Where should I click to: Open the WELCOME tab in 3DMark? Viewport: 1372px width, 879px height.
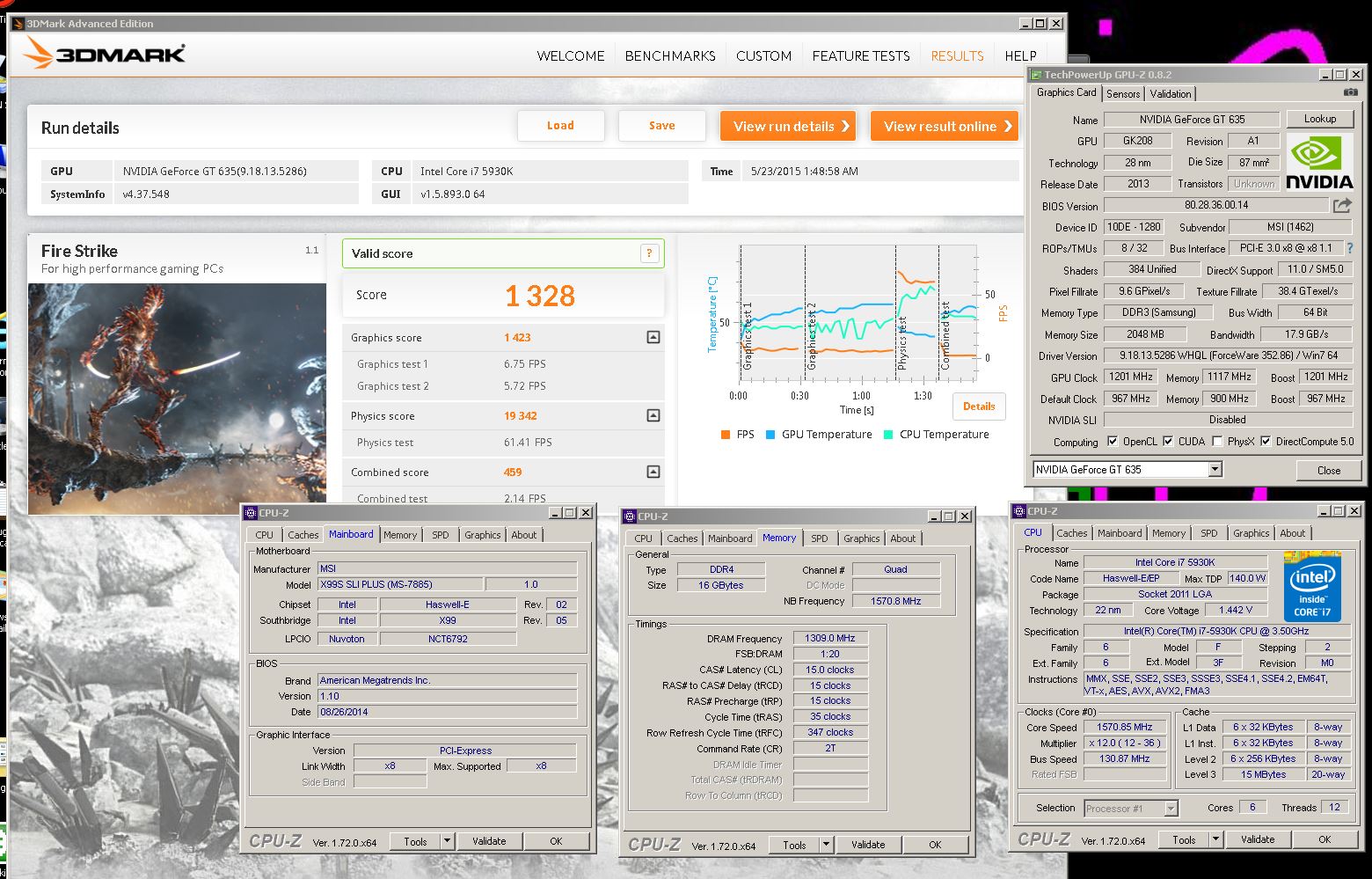tap(571, 55)
